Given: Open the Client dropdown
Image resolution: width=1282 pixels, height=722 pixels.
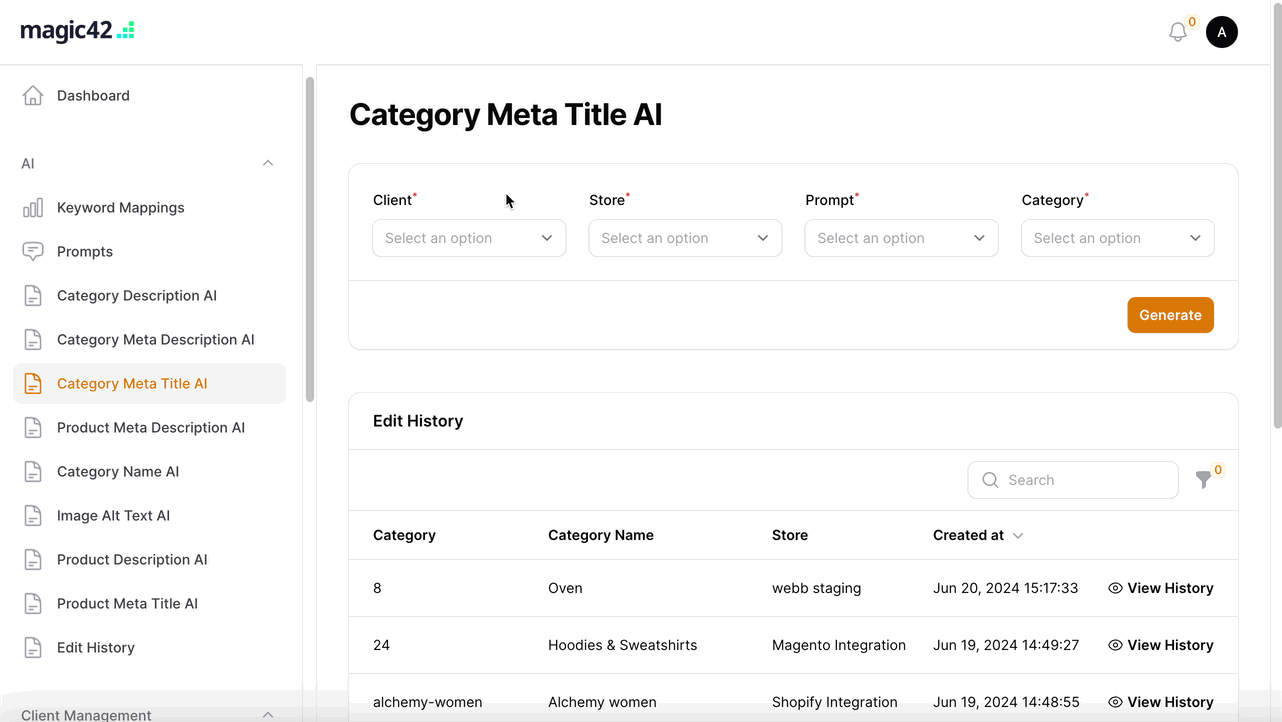Looking at the screenshot, I should point(468,238).
